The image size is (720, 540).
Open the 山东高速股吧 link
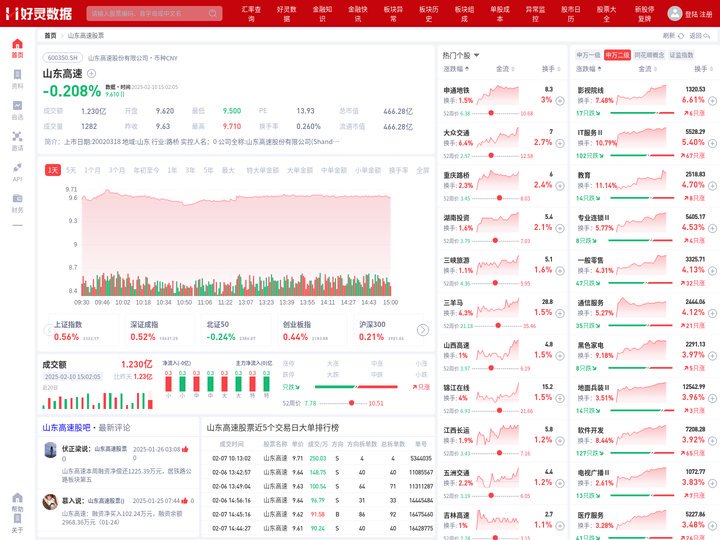click(66, 428)
